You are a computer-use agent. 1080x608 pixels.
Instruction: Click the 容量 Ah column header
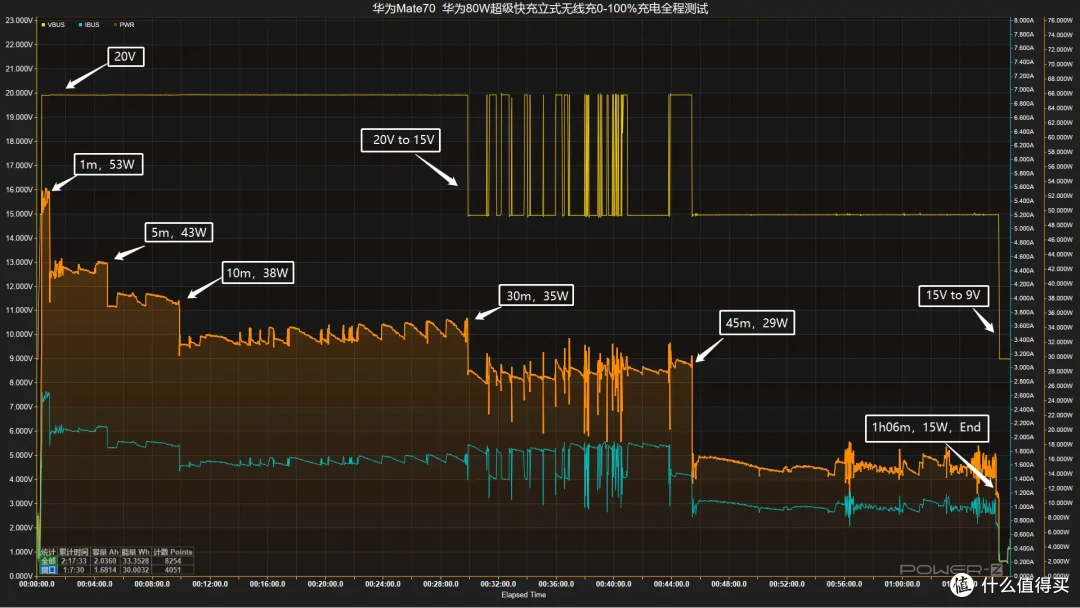(x=105, y=552)
